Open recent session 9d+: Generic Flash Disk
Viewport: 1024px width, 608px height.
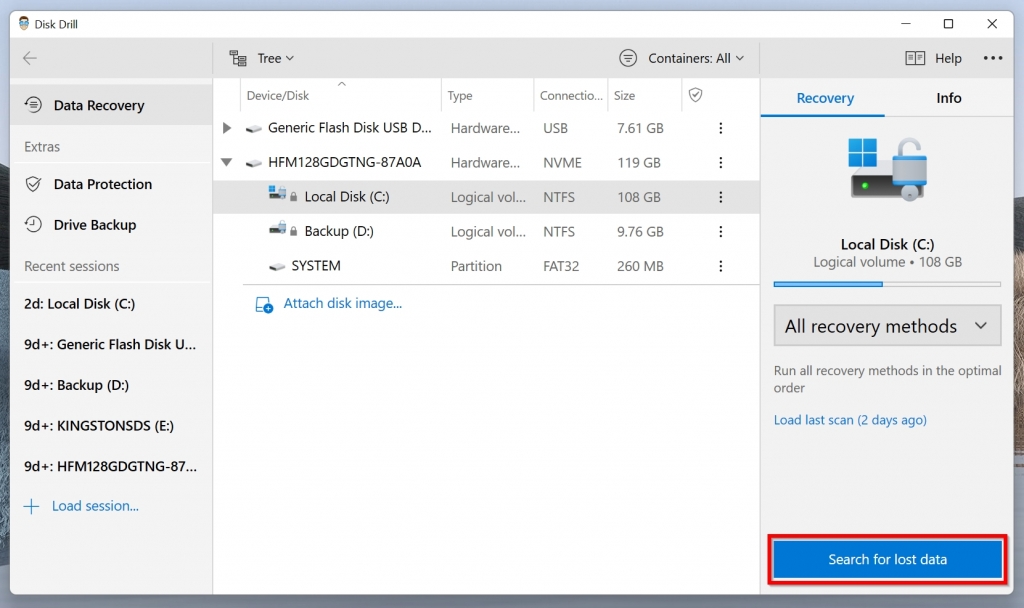(111, 344)
